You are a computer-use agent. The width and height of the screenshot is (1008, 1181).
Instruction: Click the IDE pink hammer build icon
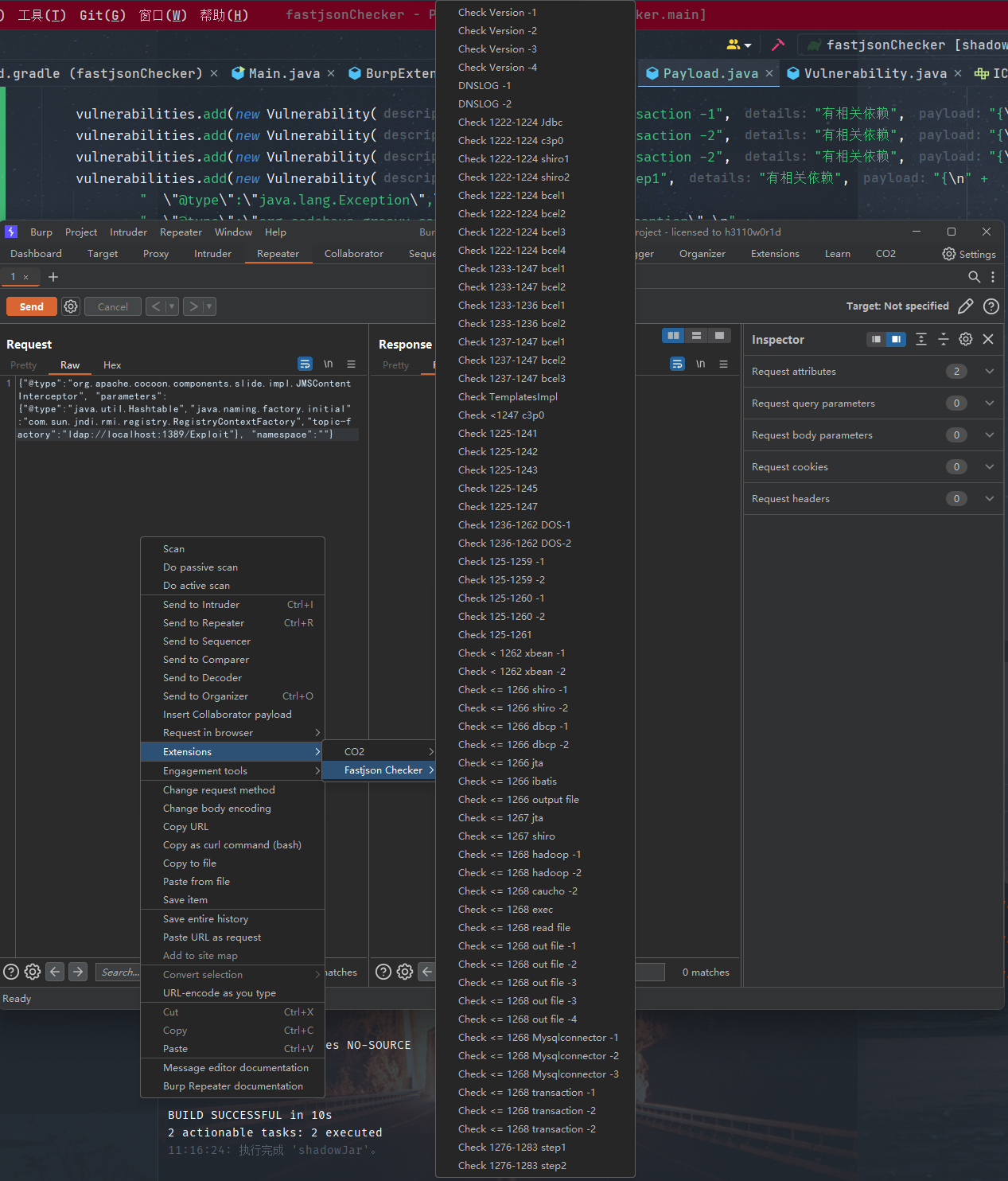pyautogui.click(x=778, y=45)
